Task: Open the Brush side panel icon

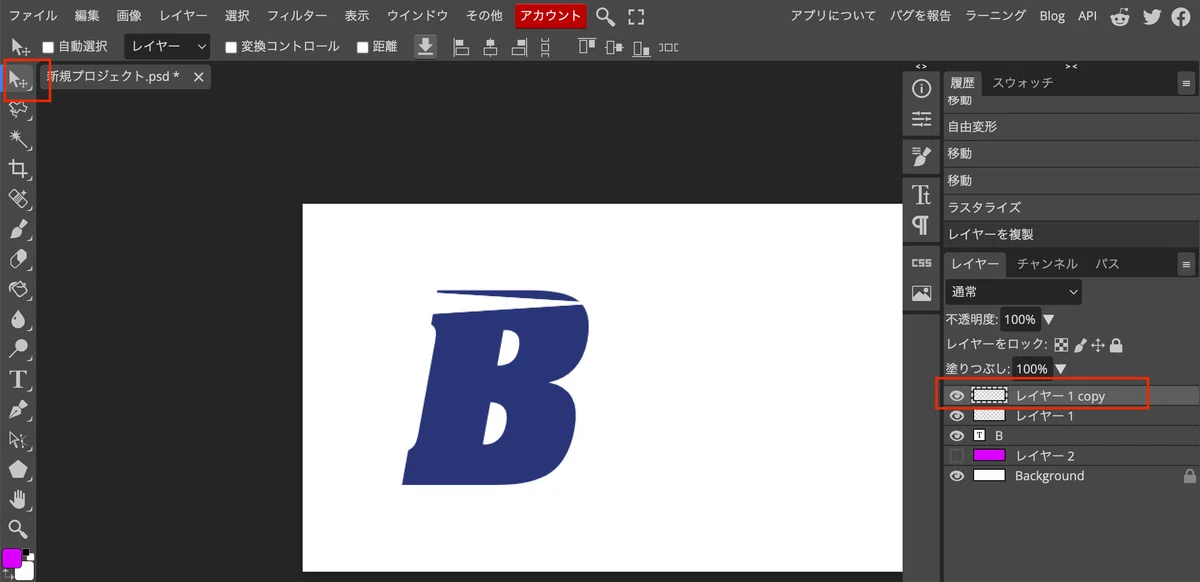Action: [921, 155]
